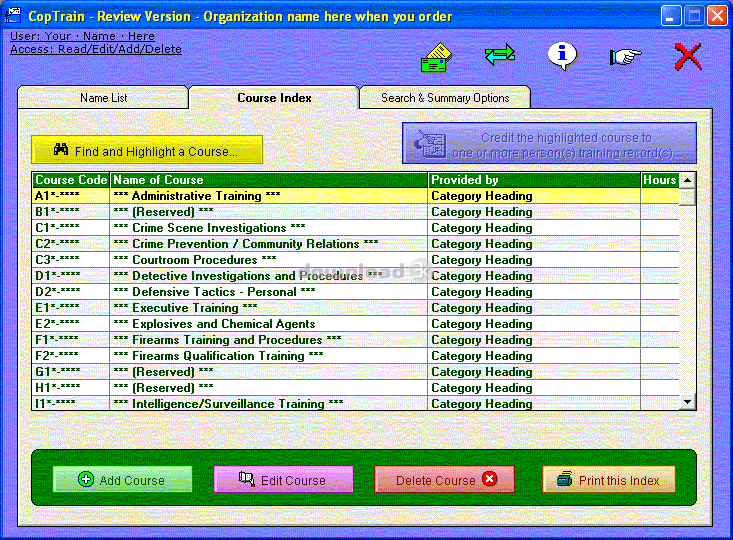
Task: Click Find and Highlight a Course button
Action: coord(147,151)
